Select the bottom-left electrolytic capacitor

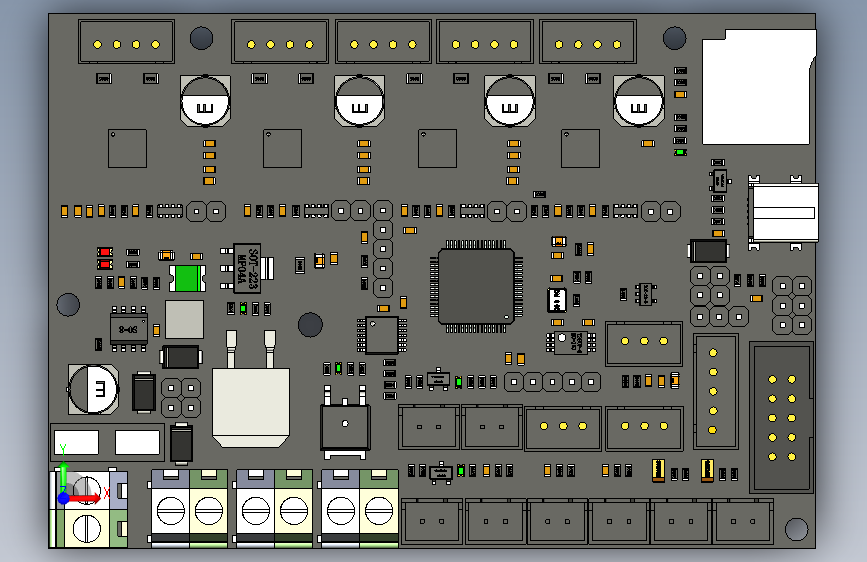(93, 389)
